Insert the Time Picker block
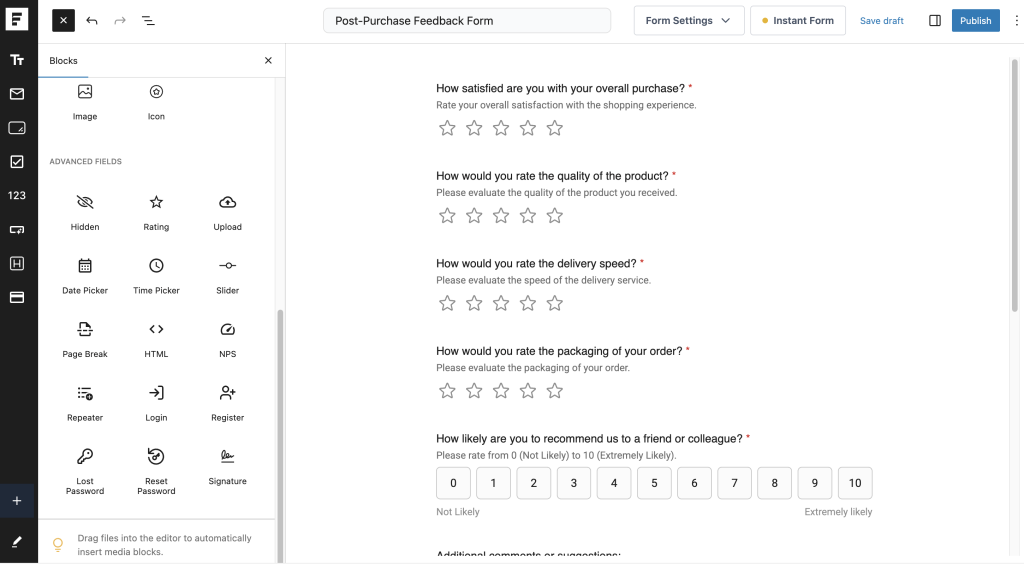 (156, 276)
